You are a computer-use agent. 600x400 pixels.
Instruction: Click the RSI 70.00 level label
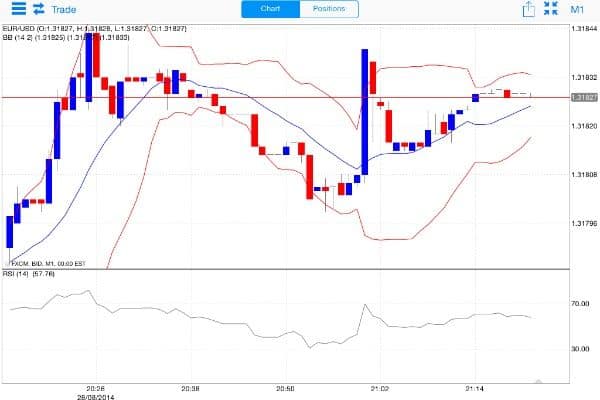(x=580, y=304)
